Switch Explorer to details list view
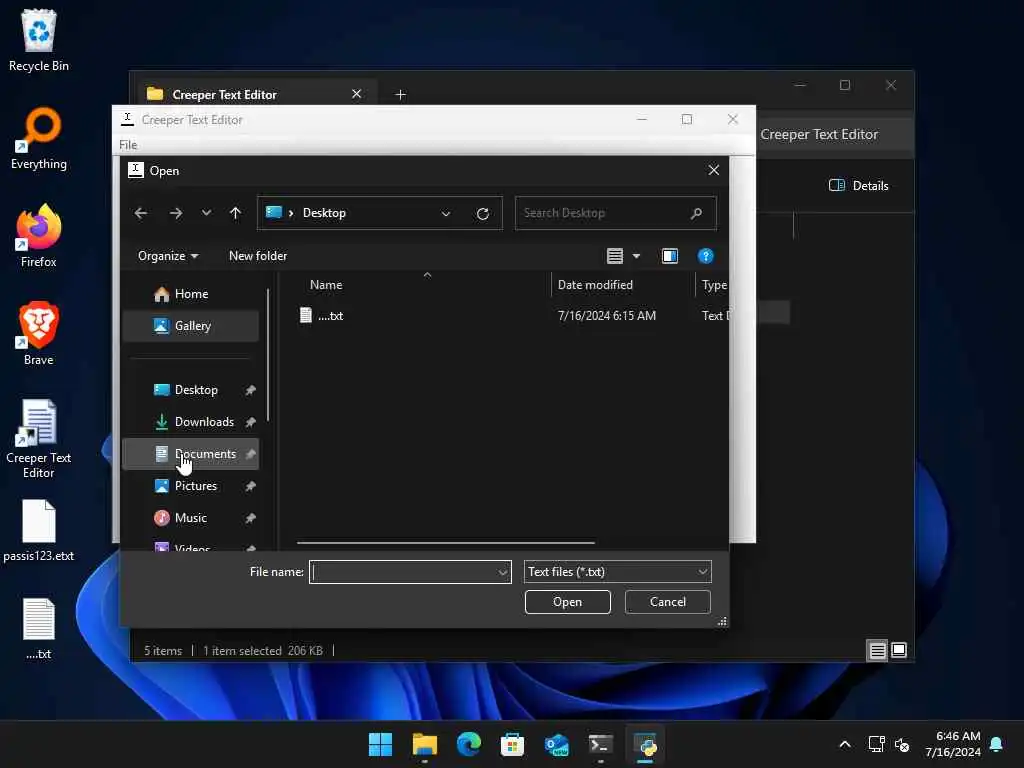 click(x=877, y=650)
